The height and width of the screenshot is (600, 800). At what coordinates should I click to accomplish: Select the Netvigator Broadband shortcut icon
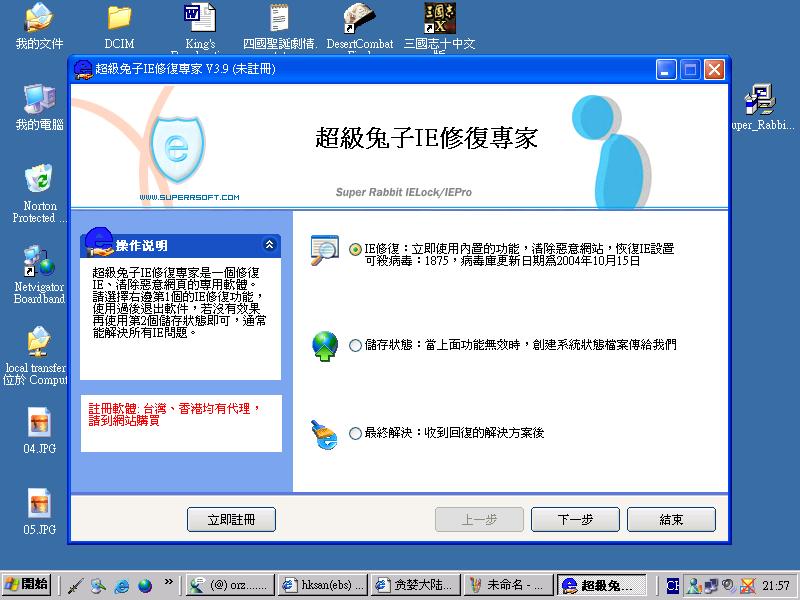tap(39, 274)
